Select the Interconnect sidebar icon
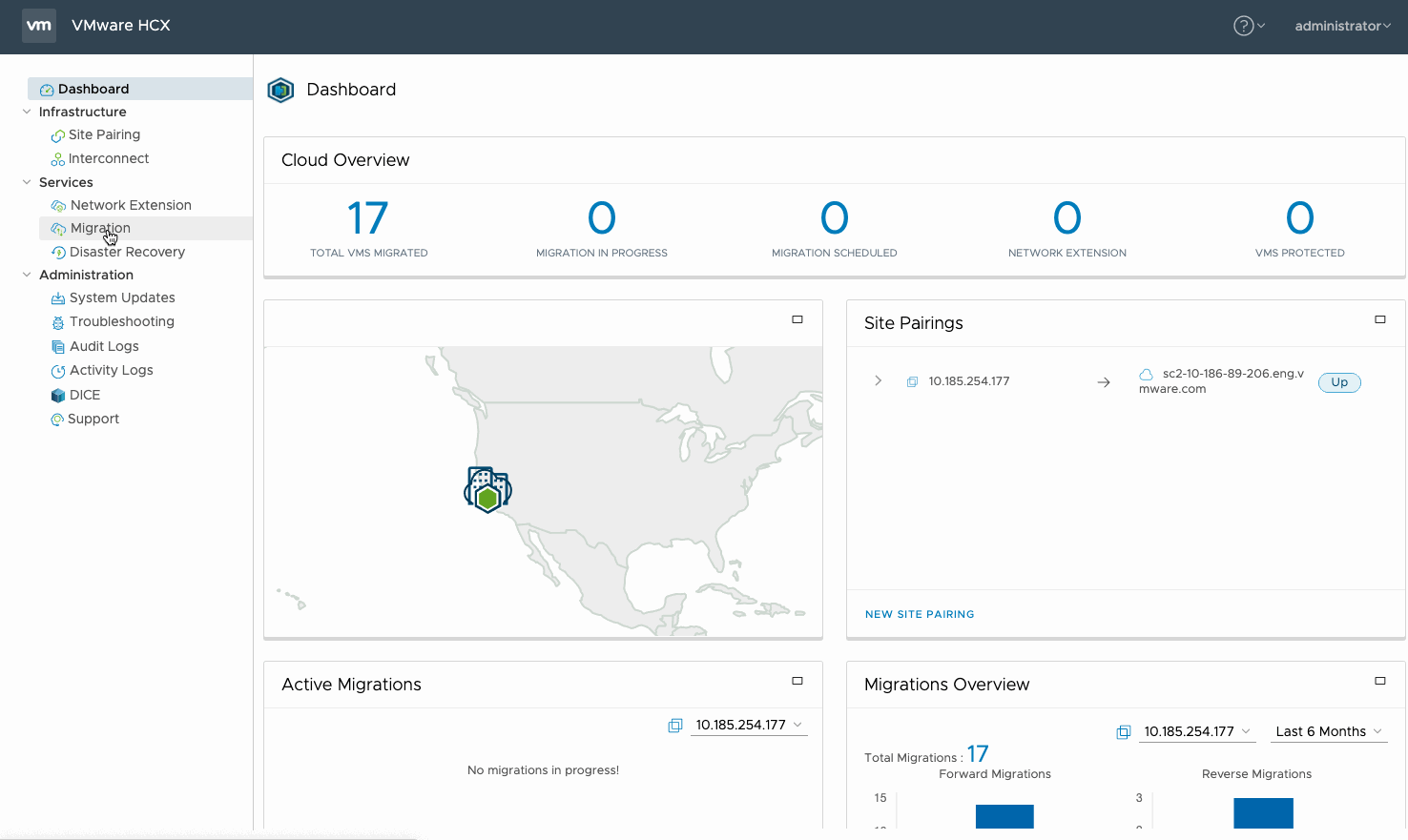This screenshot has height=840, width=1408. point(58,158)
